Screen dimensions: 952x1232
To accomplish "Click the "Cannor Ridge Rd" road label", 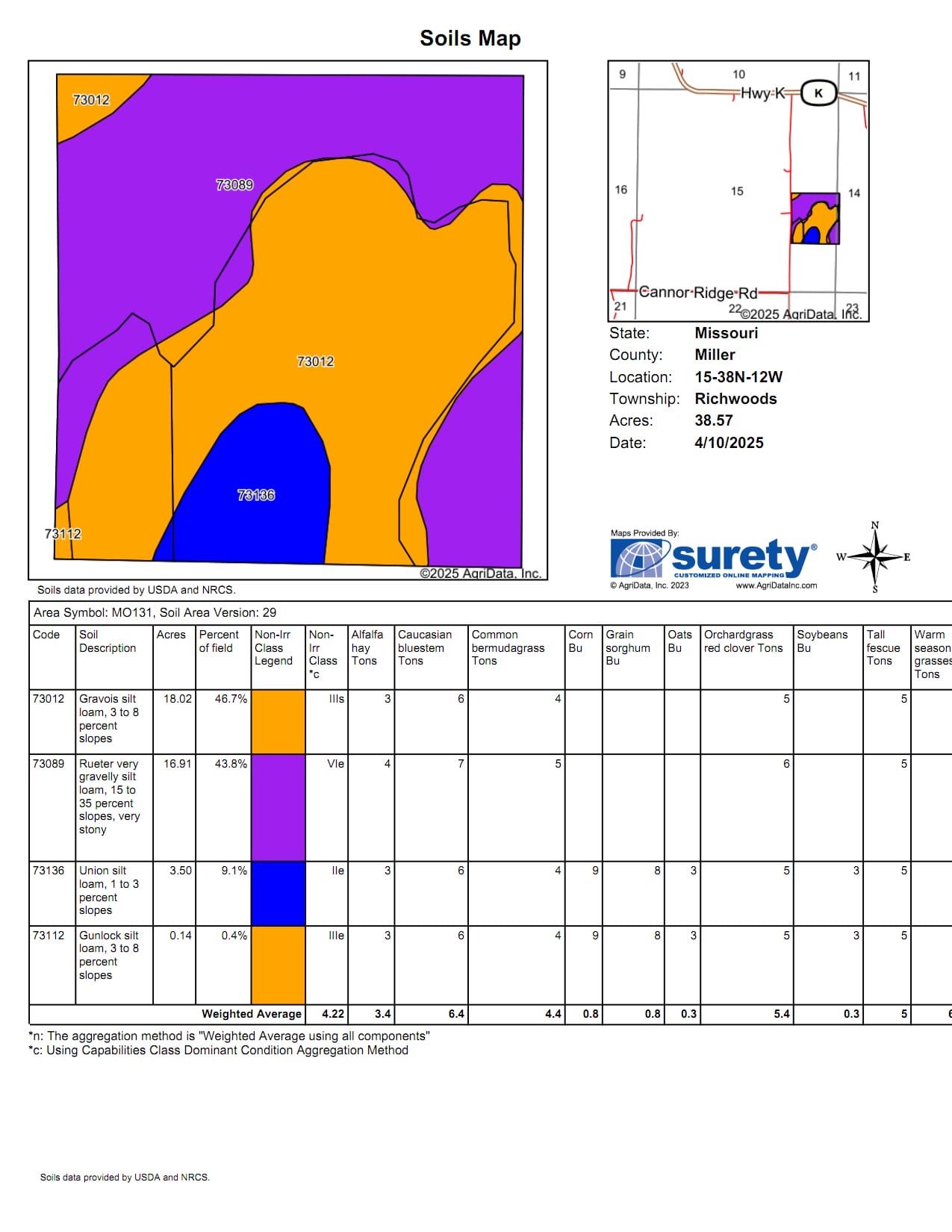I will (x=698, y=293).
